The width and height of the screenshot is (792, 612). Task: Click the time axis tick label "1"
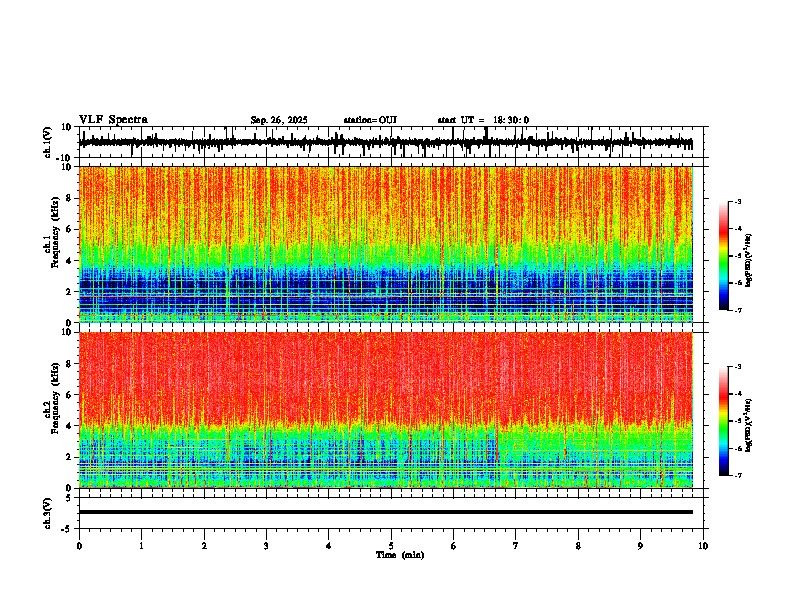coord(141,546)
